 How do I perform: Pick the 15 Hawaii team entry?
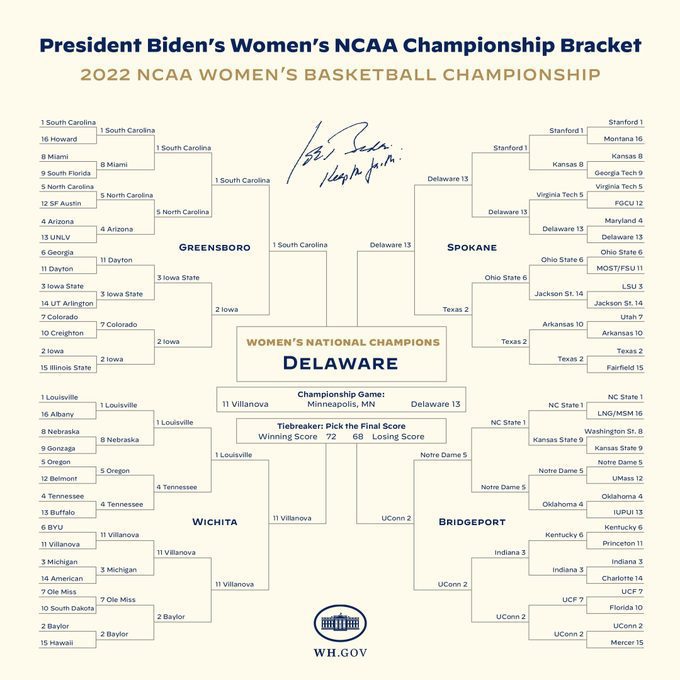tap(58, 642)
